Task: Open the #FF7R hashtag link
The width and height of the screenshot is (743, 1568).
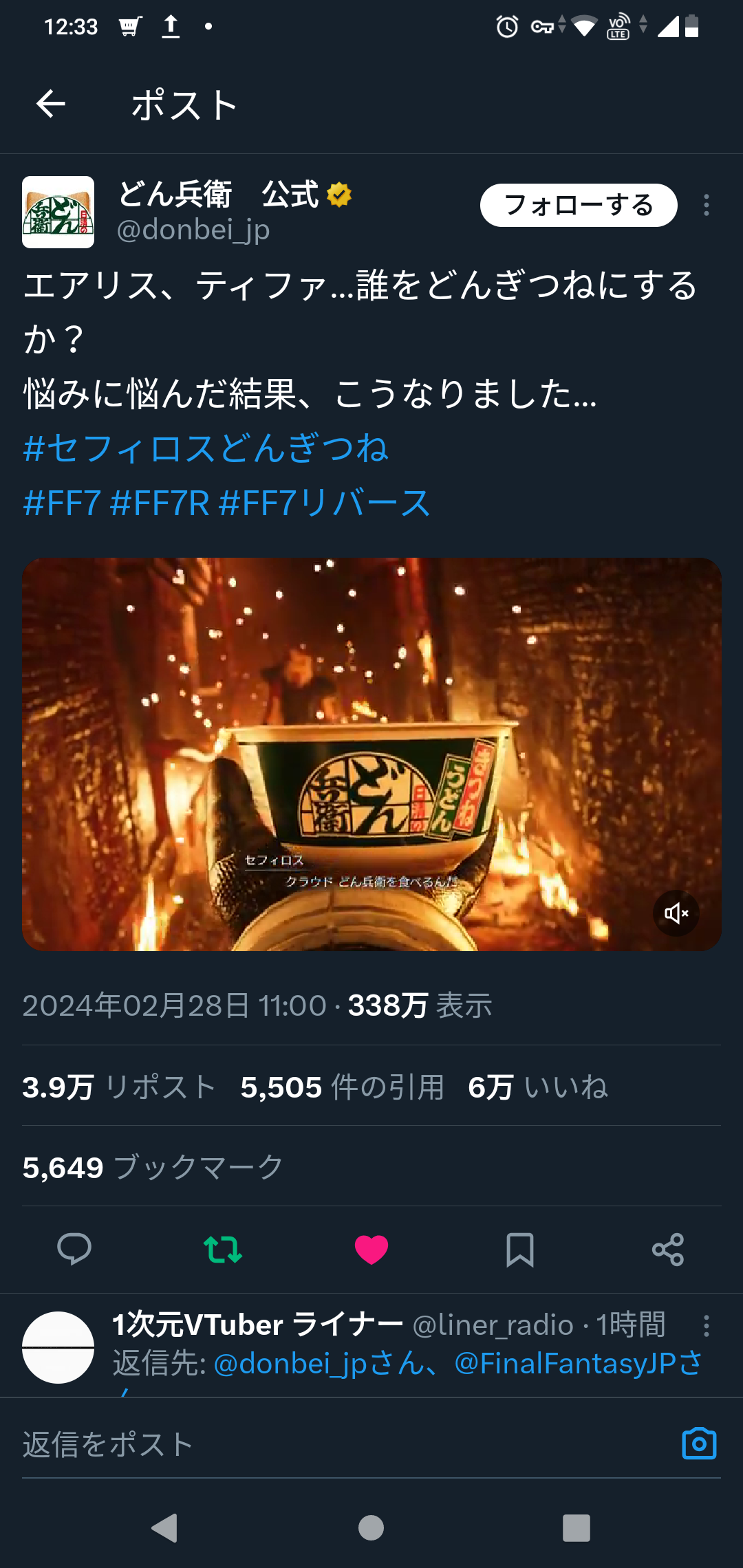Action: [x=160, y=503]
